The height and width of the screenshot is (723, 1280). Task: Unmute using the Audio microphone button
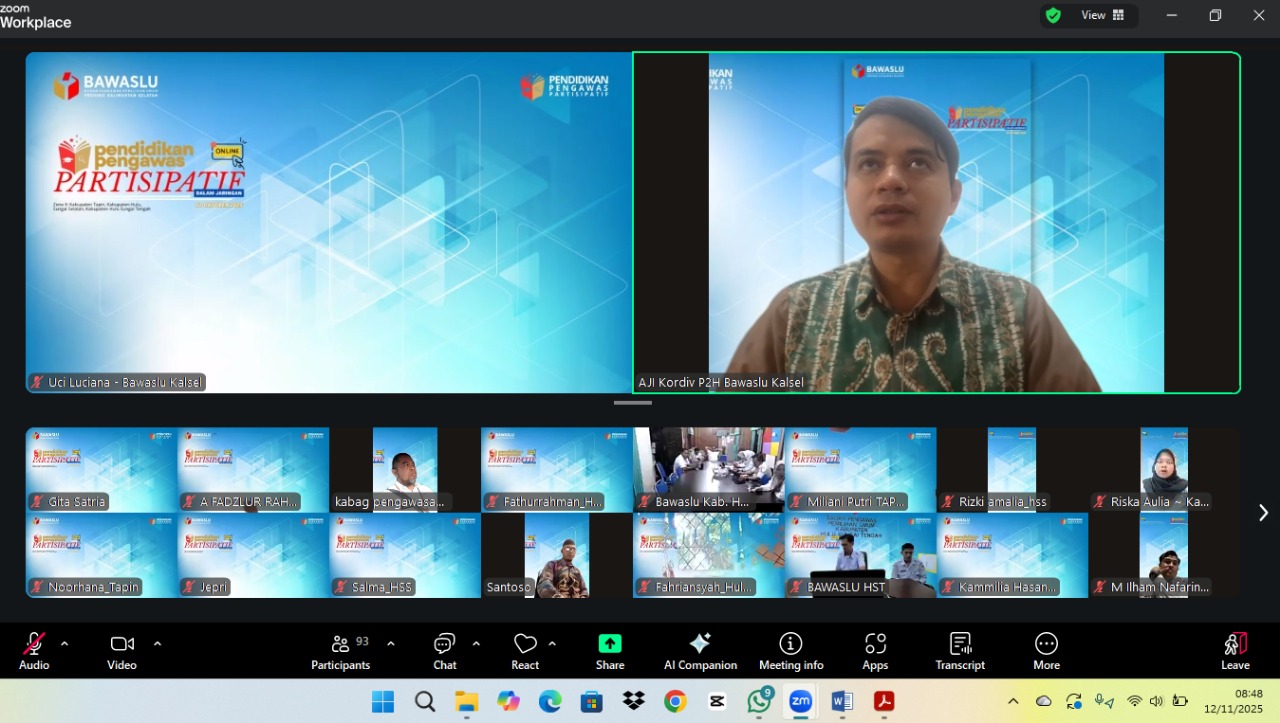[x=34, y=651]
